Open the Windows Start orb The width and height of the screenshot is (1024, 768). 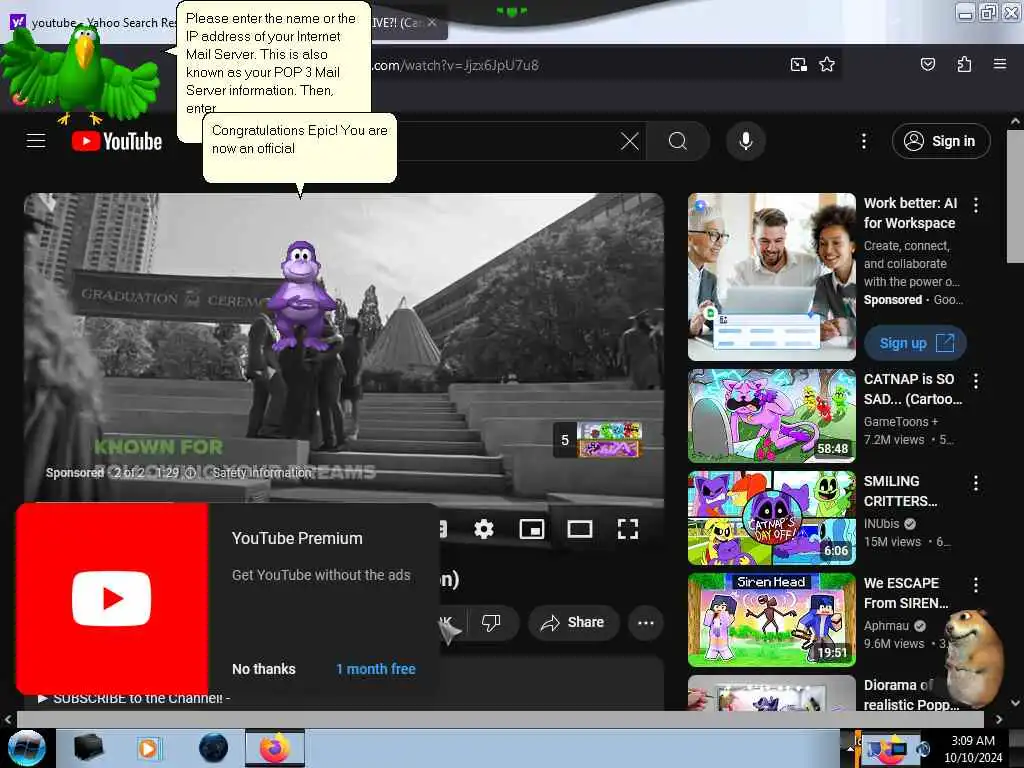[26, 748]
